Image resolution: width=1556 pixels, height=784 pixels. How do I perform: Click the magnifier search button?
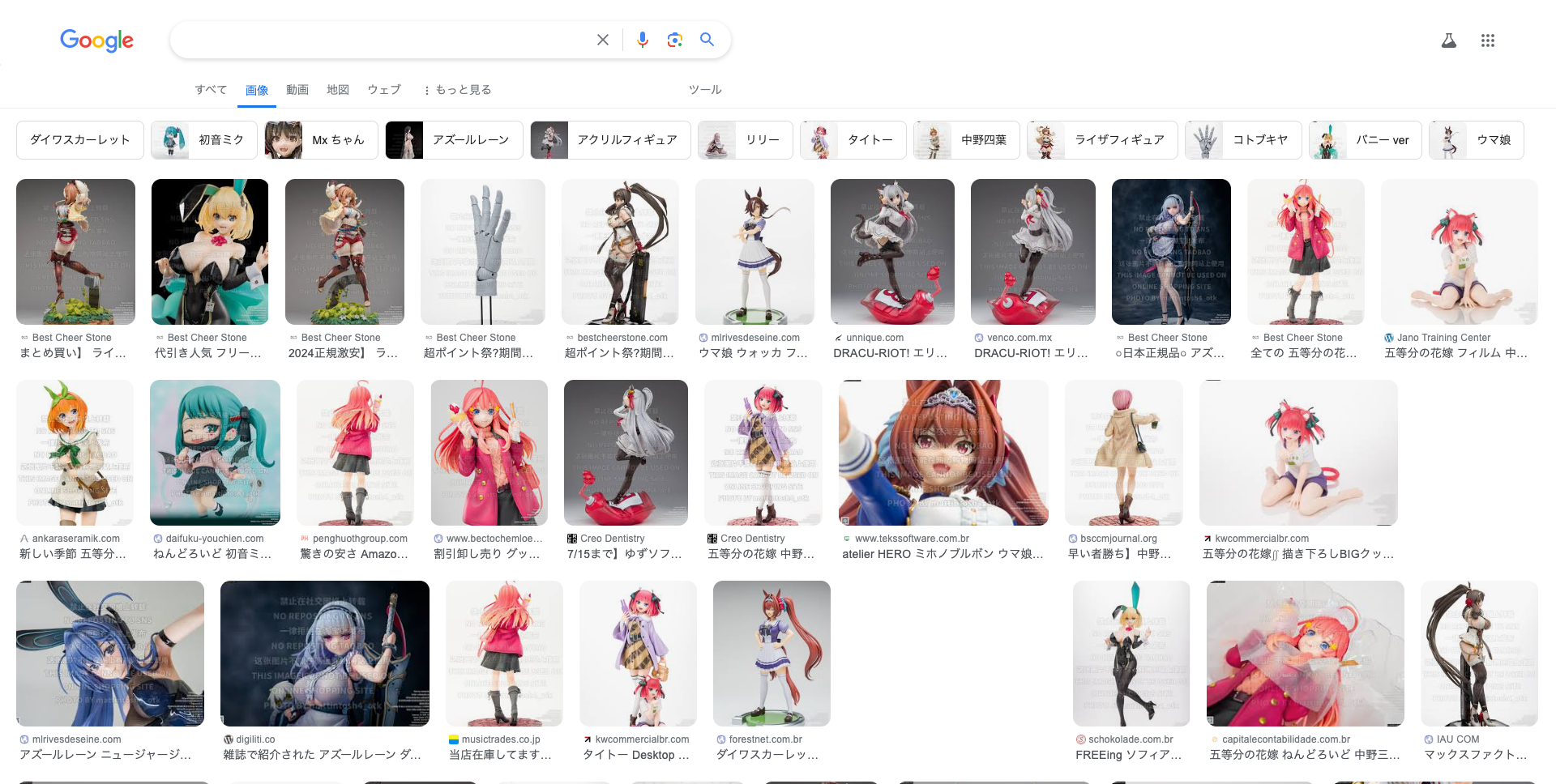(707, 40)
